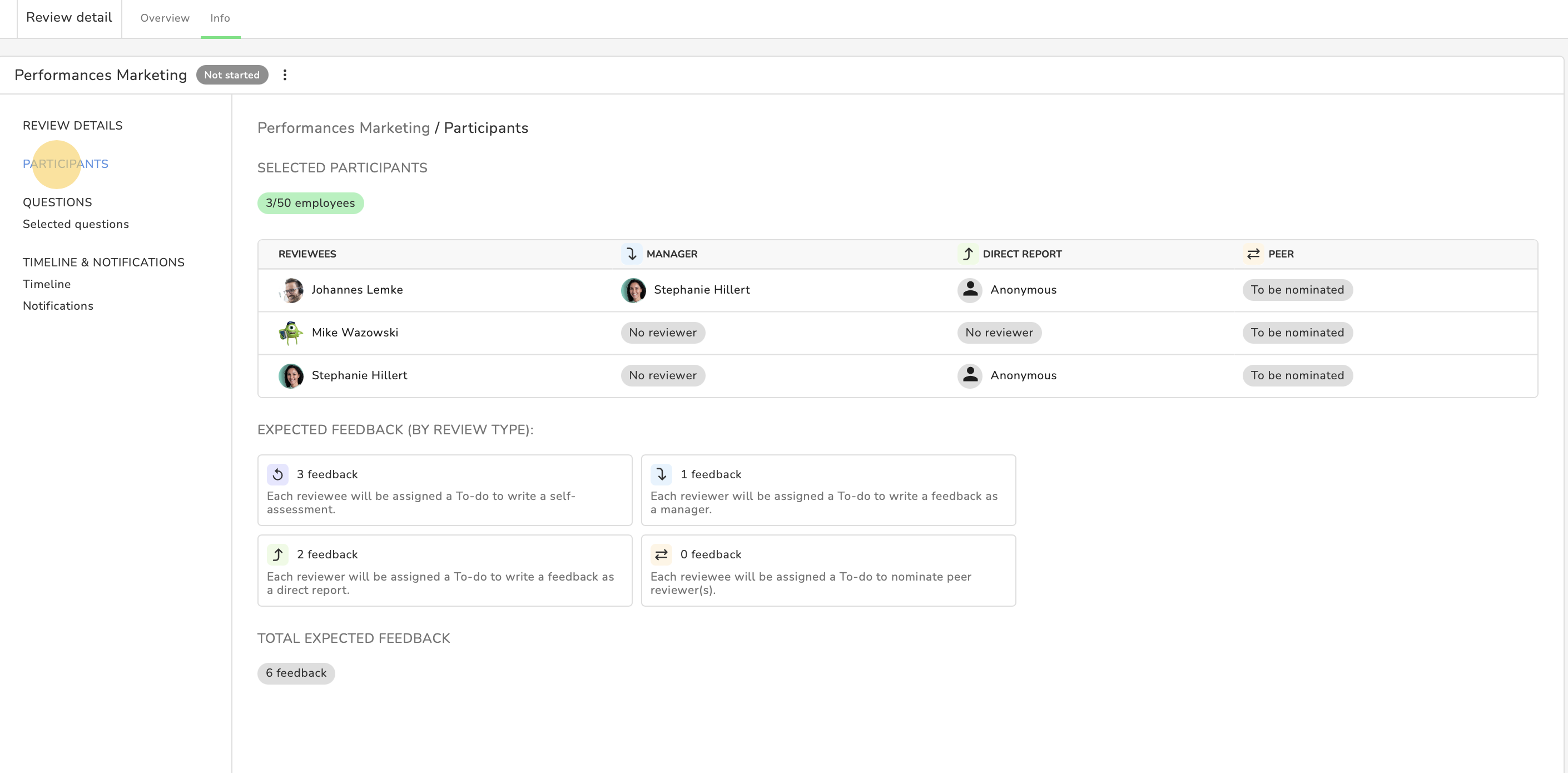Click the manager feedback card arrow icon
Image resolution: width=1568 pixels, height=773 pixels.
coord(661,474)
